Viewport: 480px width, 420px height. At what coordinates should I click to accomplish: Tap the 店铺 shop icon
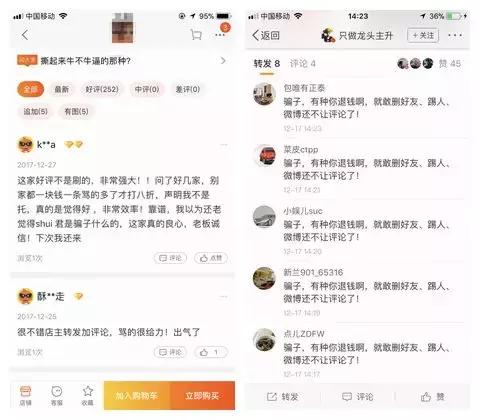point(25,396)
